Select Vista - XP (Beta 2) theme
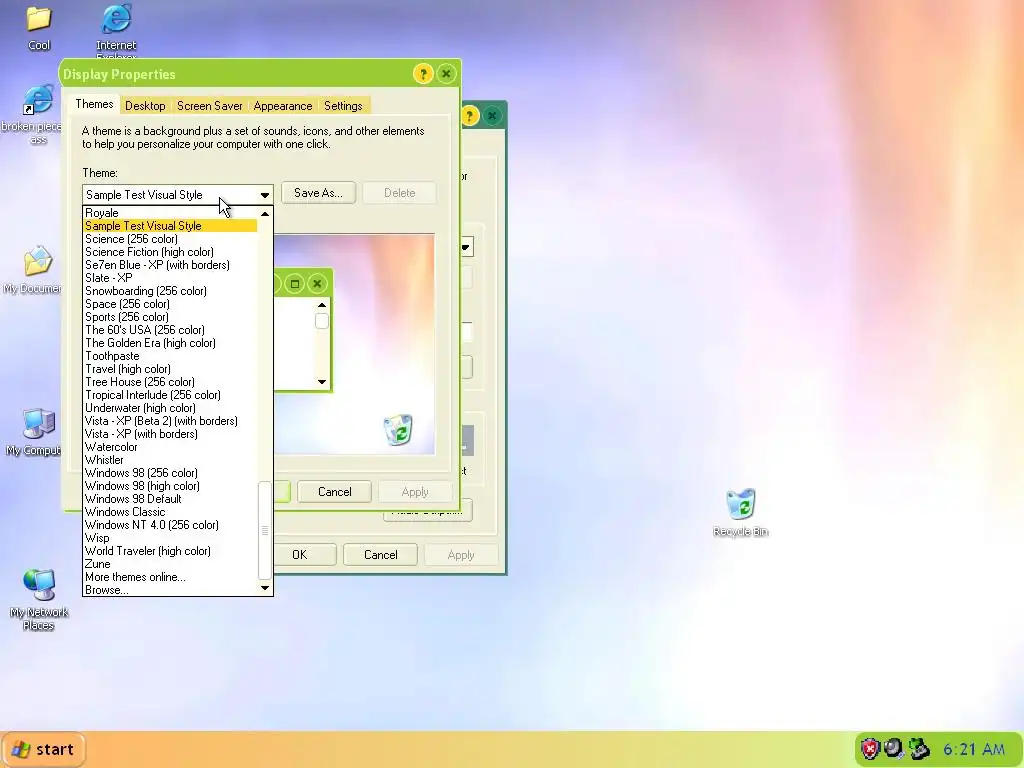Viewport: 1024px width, 768px height. 170,421
